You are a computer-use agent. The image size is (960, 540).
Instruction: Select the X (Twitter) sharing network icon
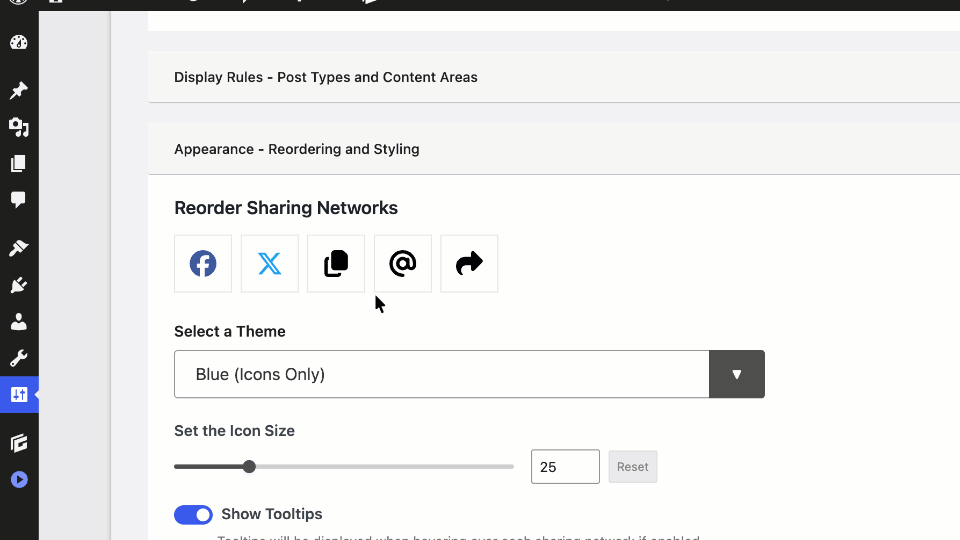[270, 264]
